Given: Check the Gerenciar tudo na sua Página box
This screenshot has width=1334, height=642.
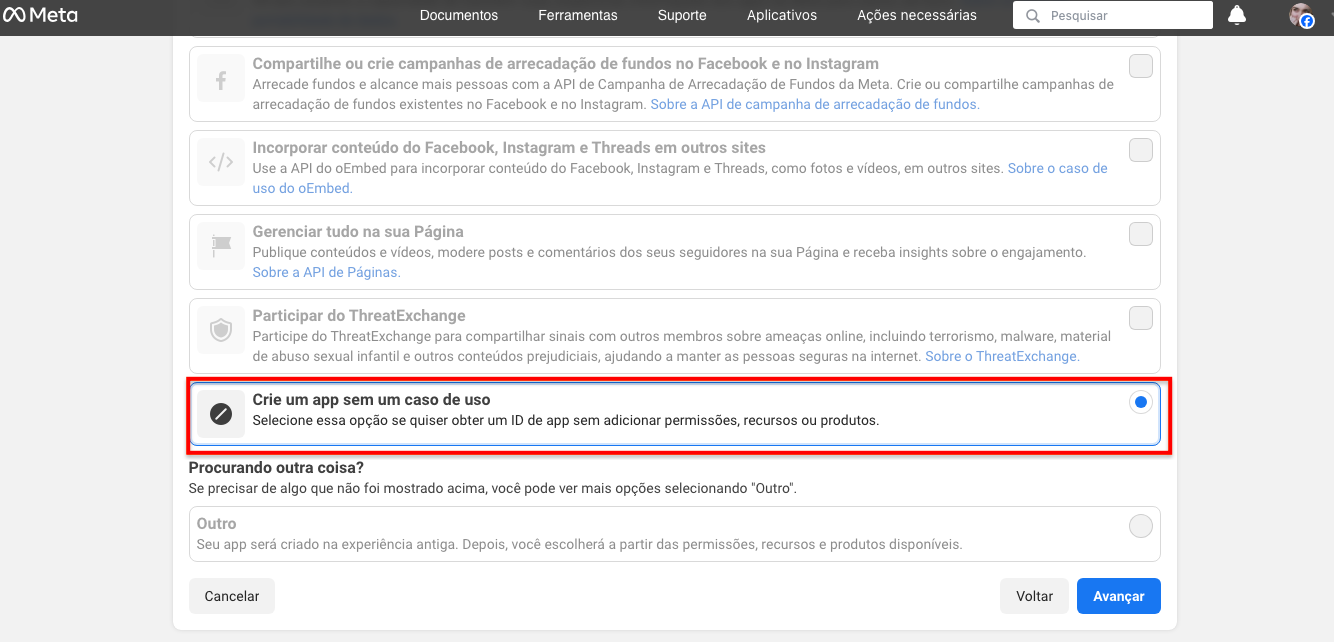Looking at the screenshot, I should pos(1141,234).
